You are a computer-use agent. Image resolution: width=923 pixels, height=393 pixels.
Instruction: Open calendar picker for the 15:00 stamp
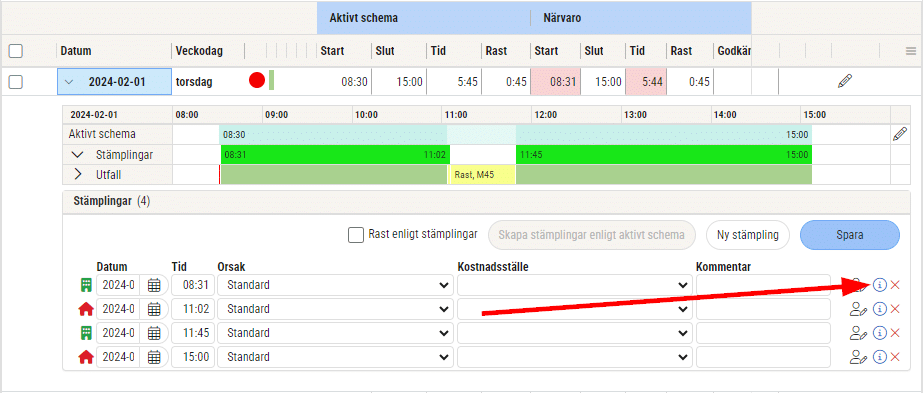point(154,357)
